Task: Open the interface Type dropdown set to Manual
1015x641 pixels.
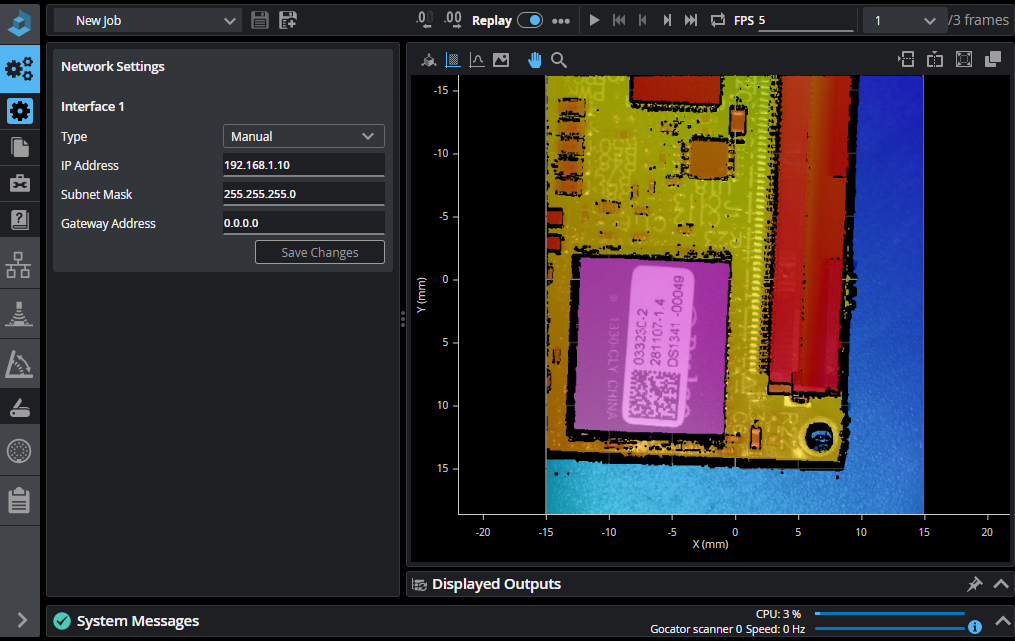Action: pyautogui.click(x=303, y=136)
